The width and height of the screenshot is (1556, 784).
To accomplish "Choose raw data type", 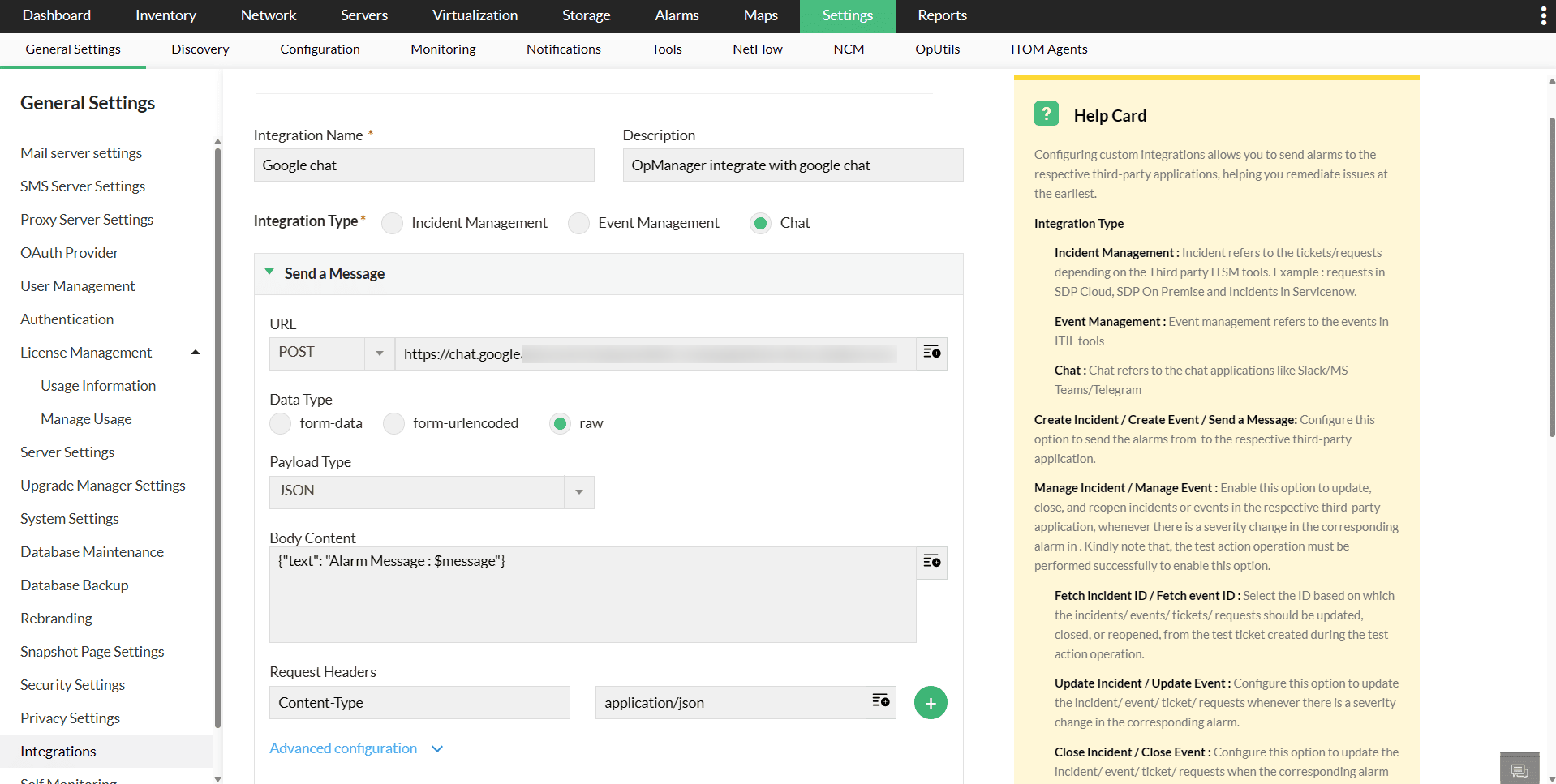I will (x=560, y=423).
